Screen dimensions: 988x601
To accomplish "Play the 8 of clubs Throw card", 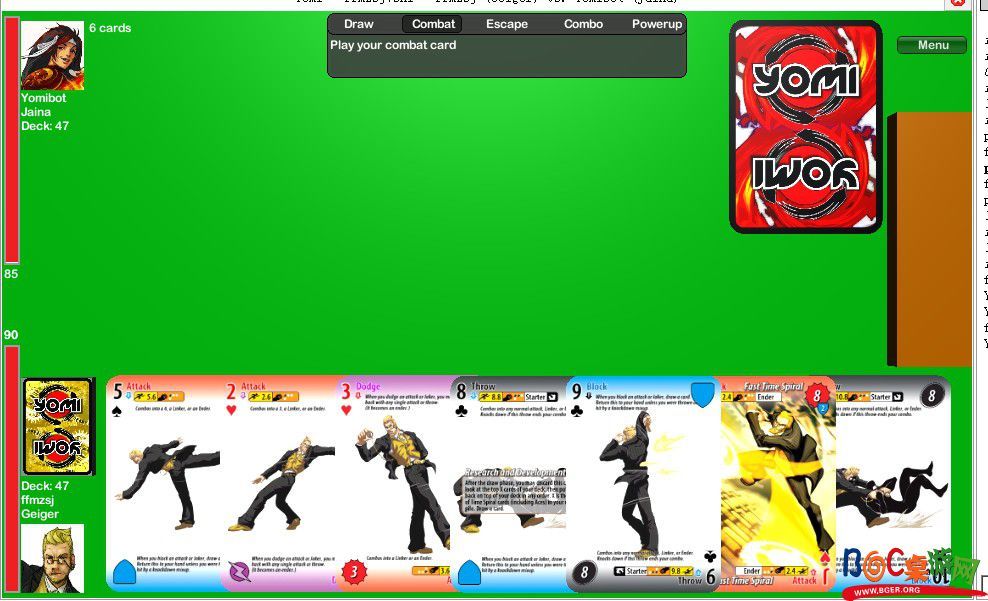I will click(x=509, y=483).
